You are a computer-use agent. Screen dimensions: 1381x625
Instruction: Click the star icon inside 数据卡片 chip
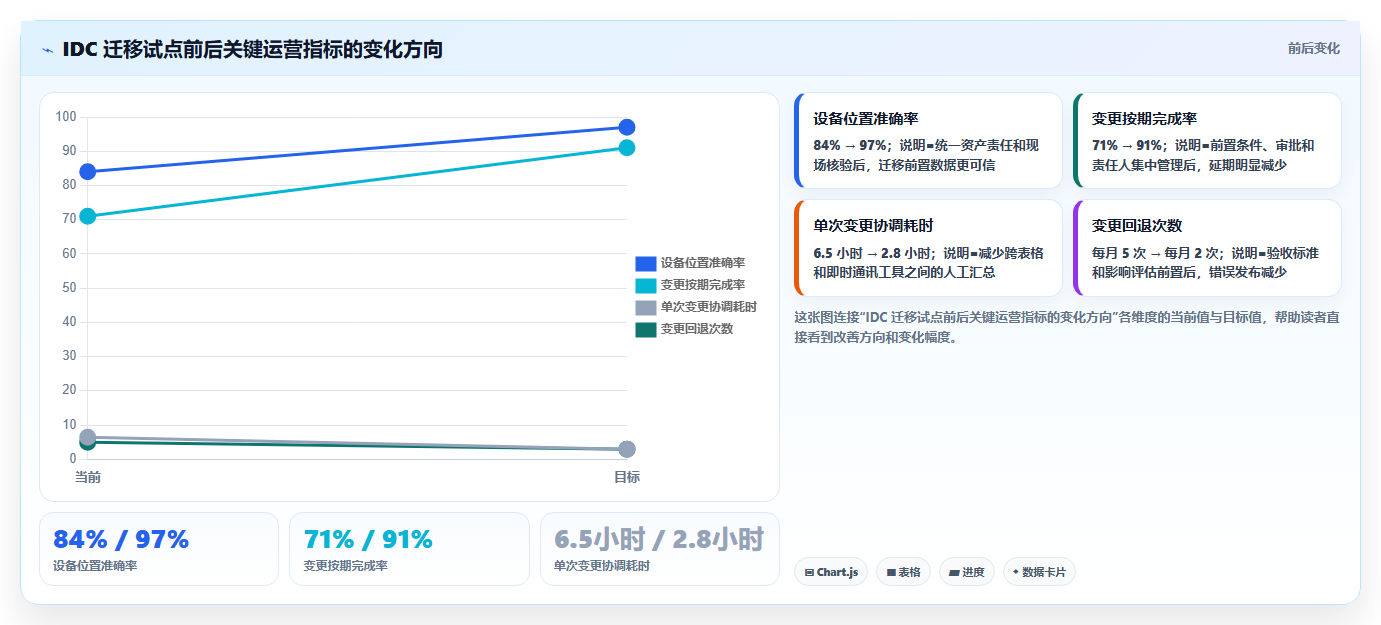pos(1016,572)
